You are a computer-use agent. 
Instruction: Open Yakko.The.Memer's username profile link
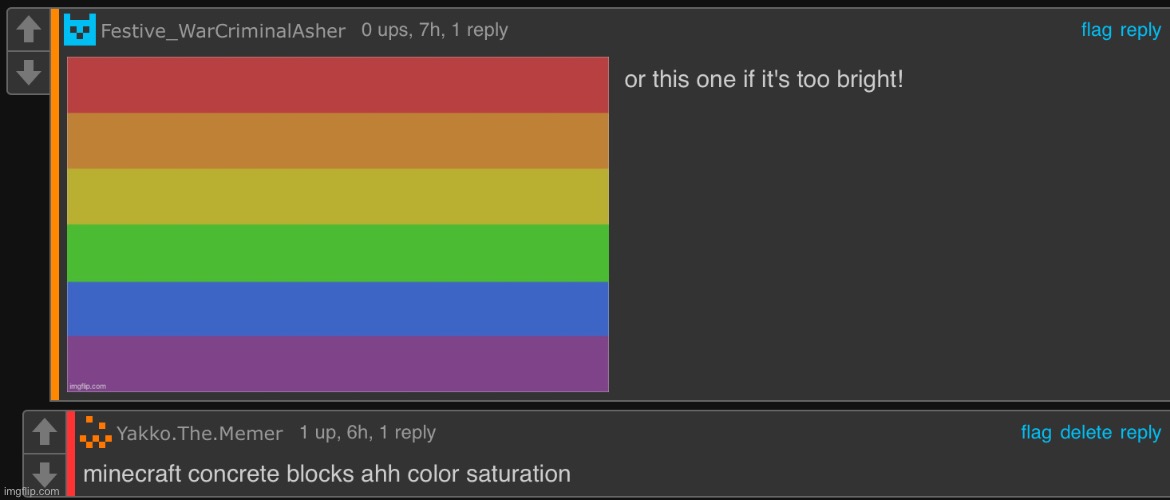[199, 433]
